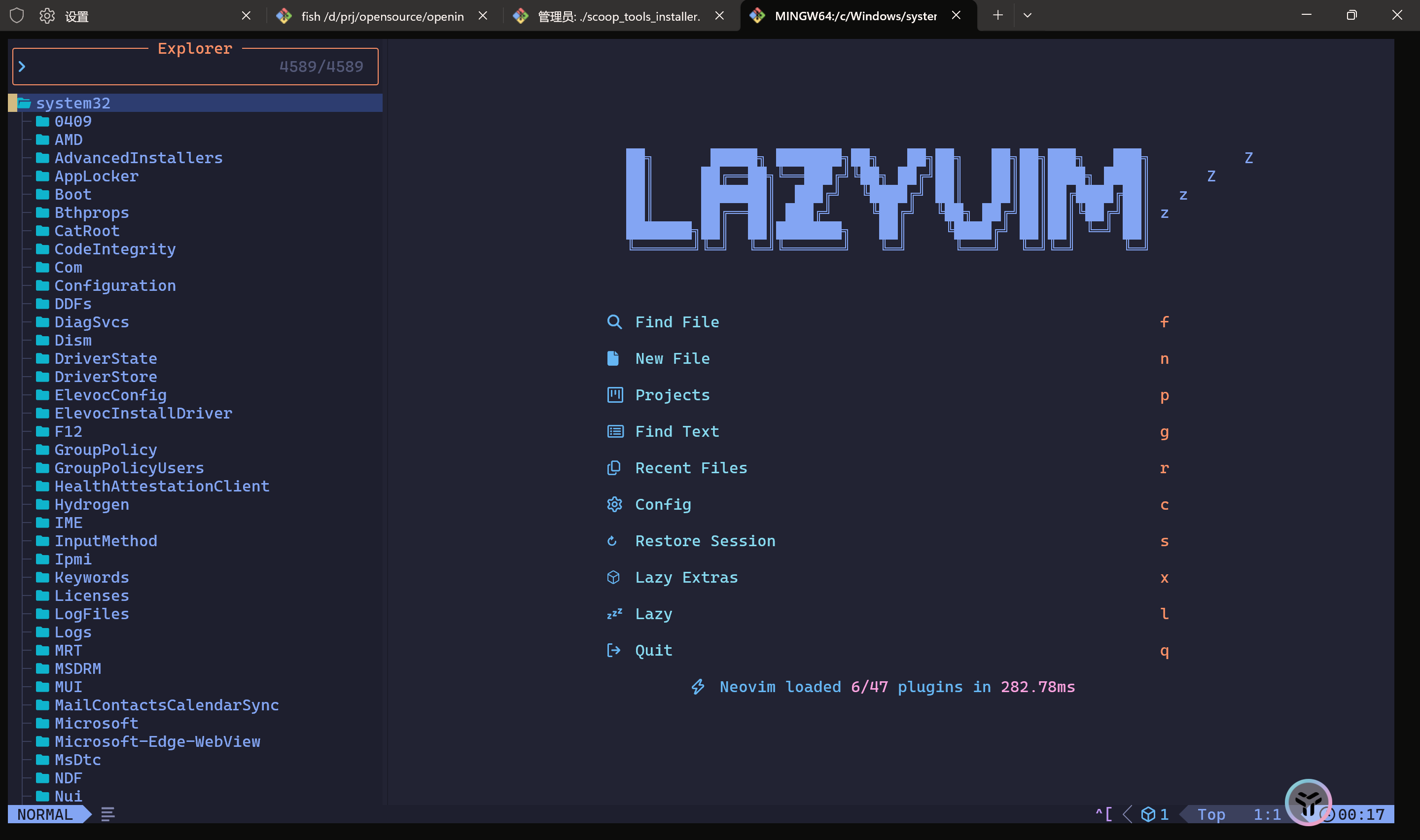Image resolution: width=1420 pixels, height=840 pixels.
Task: Select the New File menu entry
Action: point(888,358)
